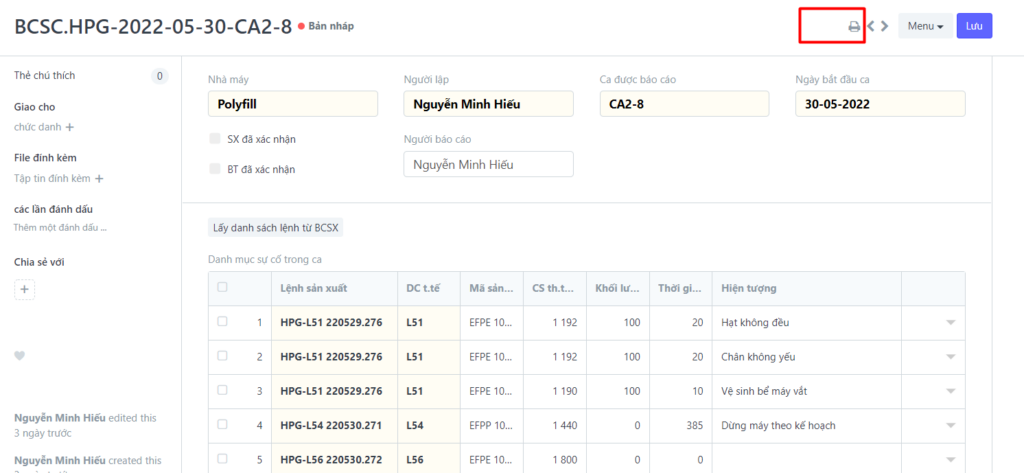Add attachment via plus icon
The image size is (1024, 473).
pyautogui.click(x=99, y=179)
